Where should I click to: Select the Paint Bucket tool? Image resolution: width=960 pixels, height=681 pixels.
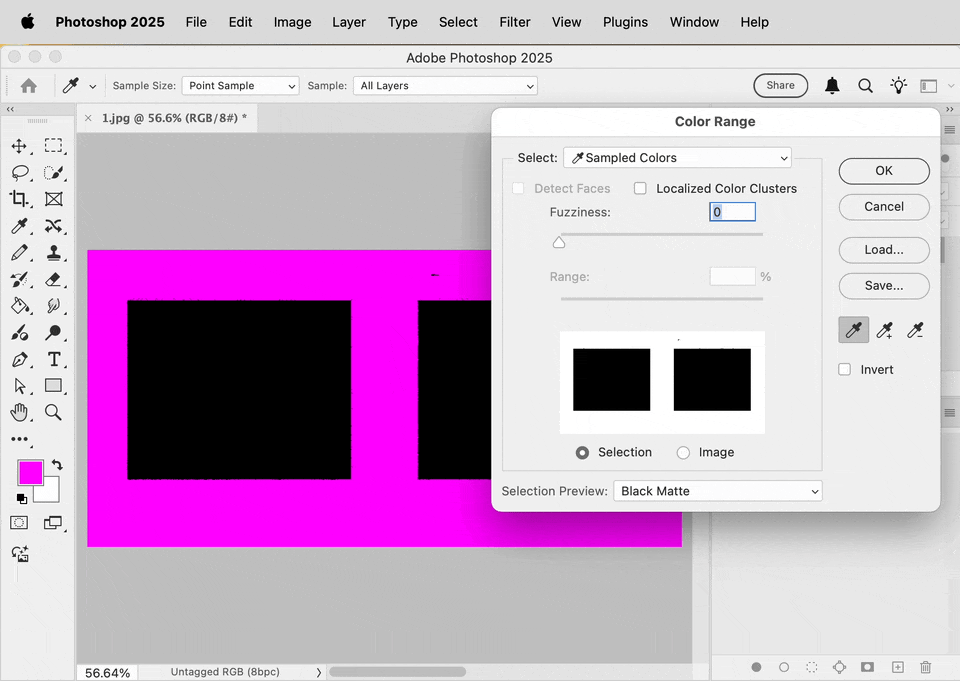point(20,306)
